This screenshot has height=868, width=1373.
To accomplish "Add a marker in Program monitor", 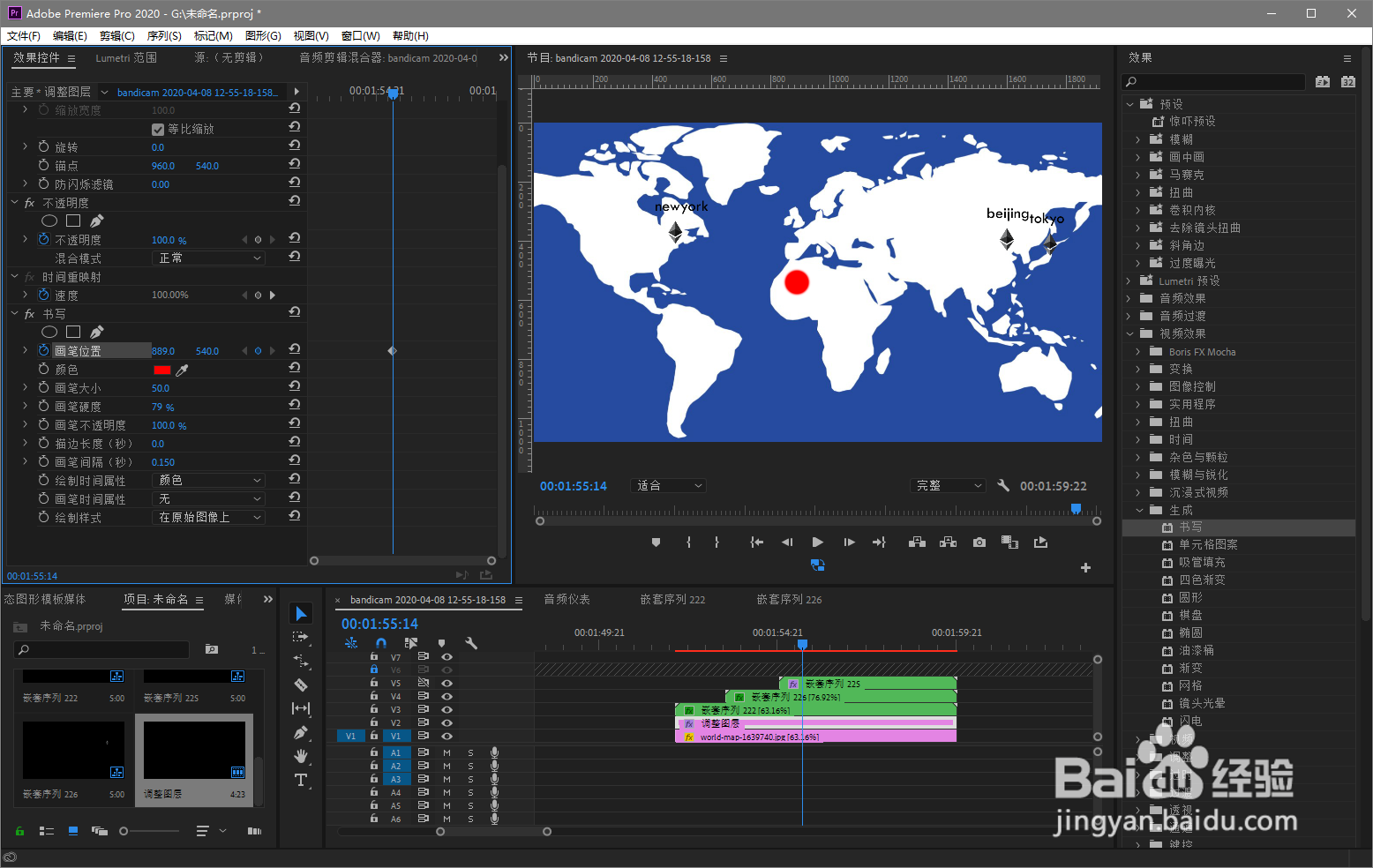I will [x=656, y=542].
